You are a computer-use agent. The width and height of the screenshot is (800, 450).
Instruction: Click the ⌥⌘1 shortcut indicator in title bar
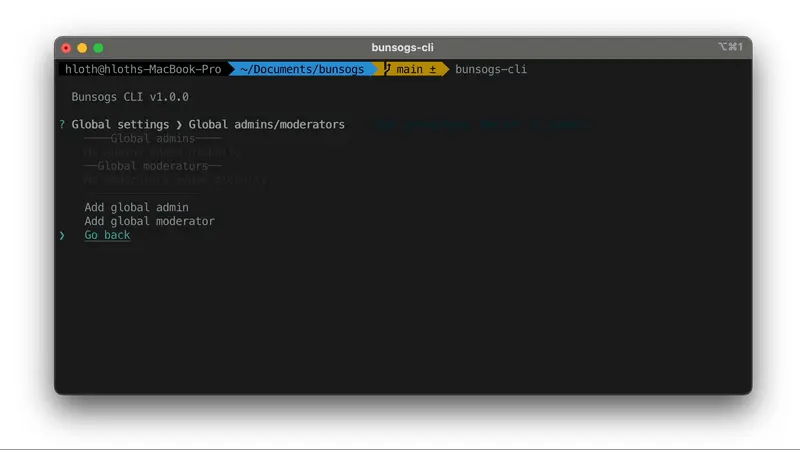pos(730,47)
